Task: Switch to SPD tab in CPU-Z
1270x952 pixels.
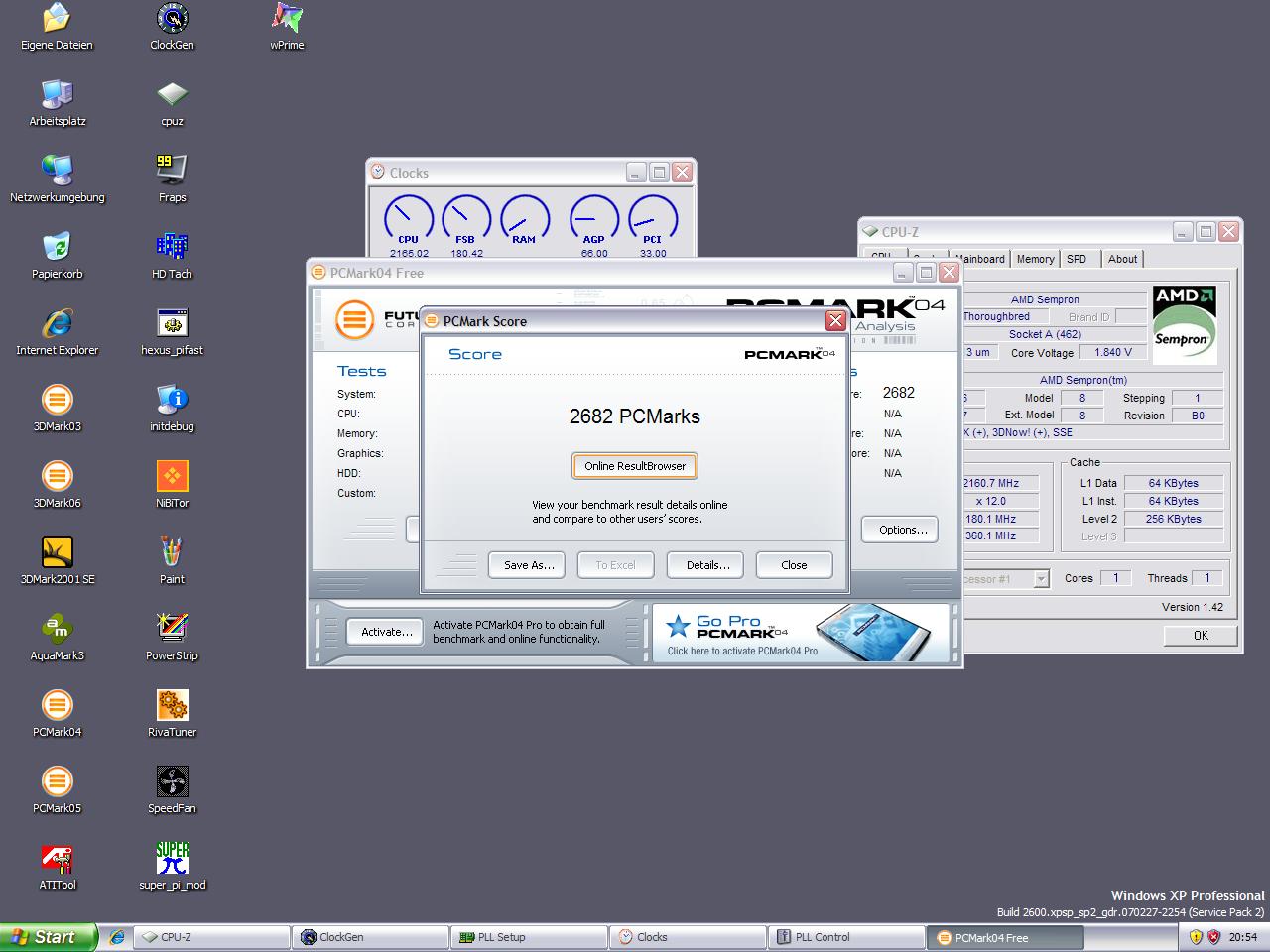Action: click(1077, 259)
